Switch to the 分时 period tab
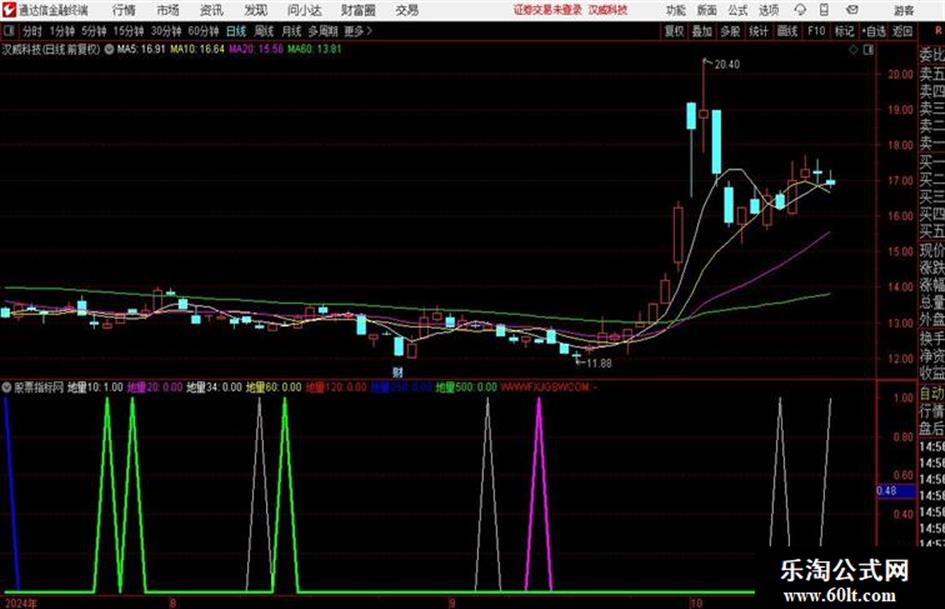This screenshot has height=609, width=945. point(33,31)
